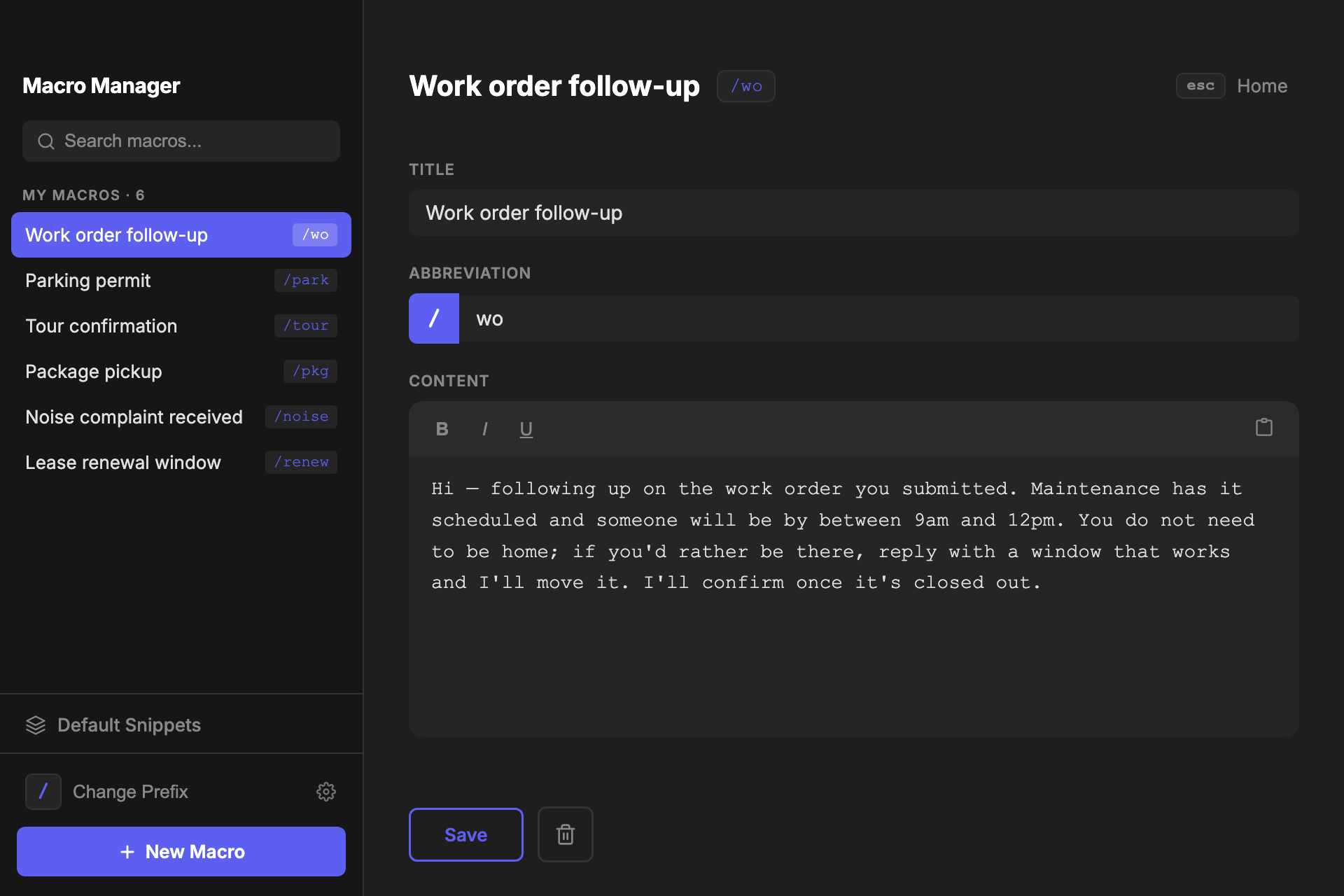Open Change Prefix option
The height and width of the screenshot is (896, 1344).
coord(130,792)
